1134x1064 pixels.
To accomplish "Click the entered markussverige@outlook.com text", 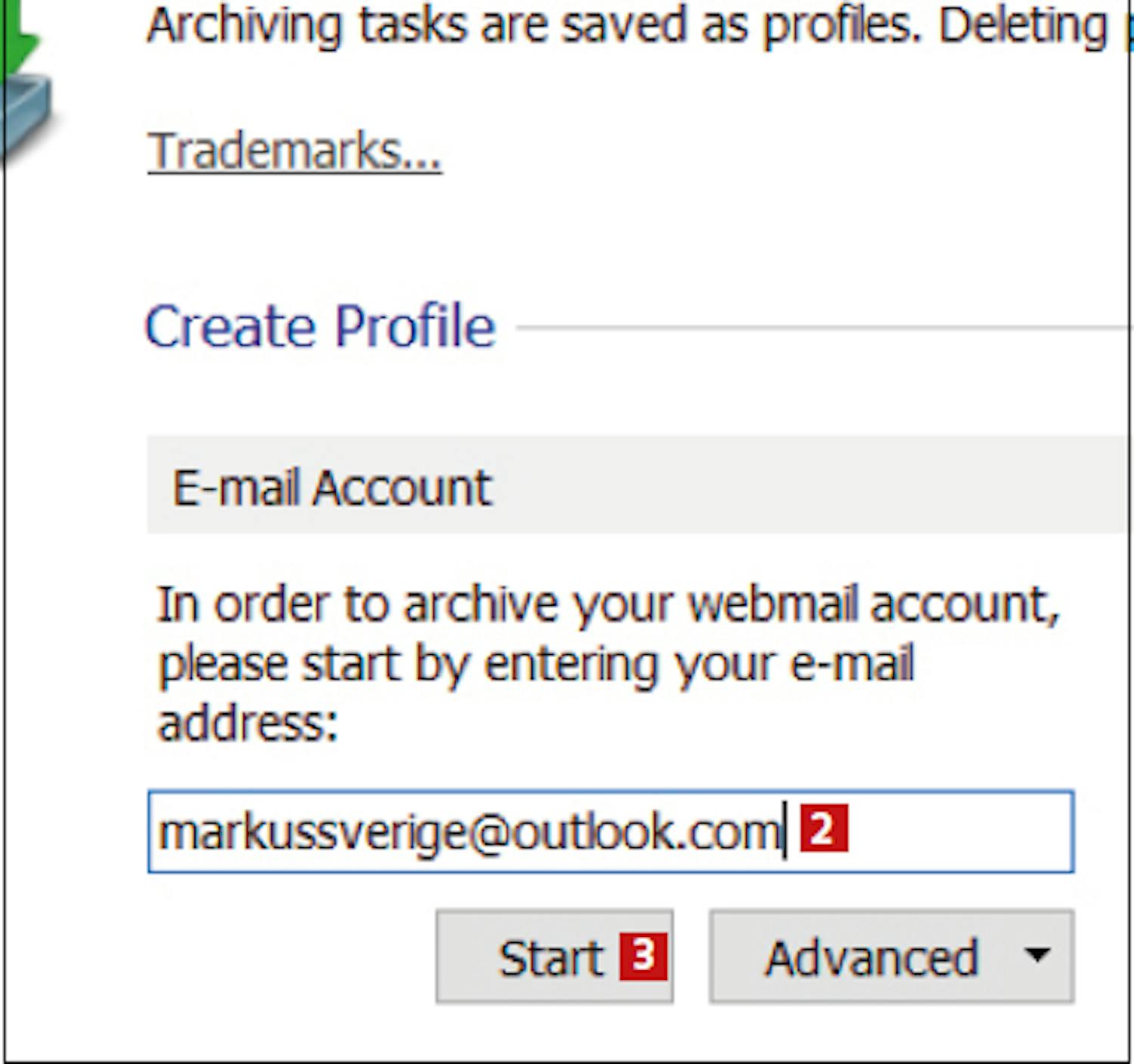I will pyautogui.click(x=469, y=832).
